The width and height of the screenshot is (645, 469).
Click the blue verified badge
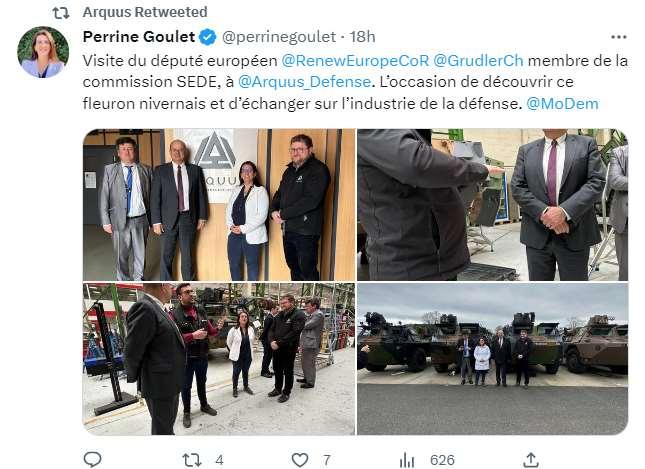pos(208,37)
